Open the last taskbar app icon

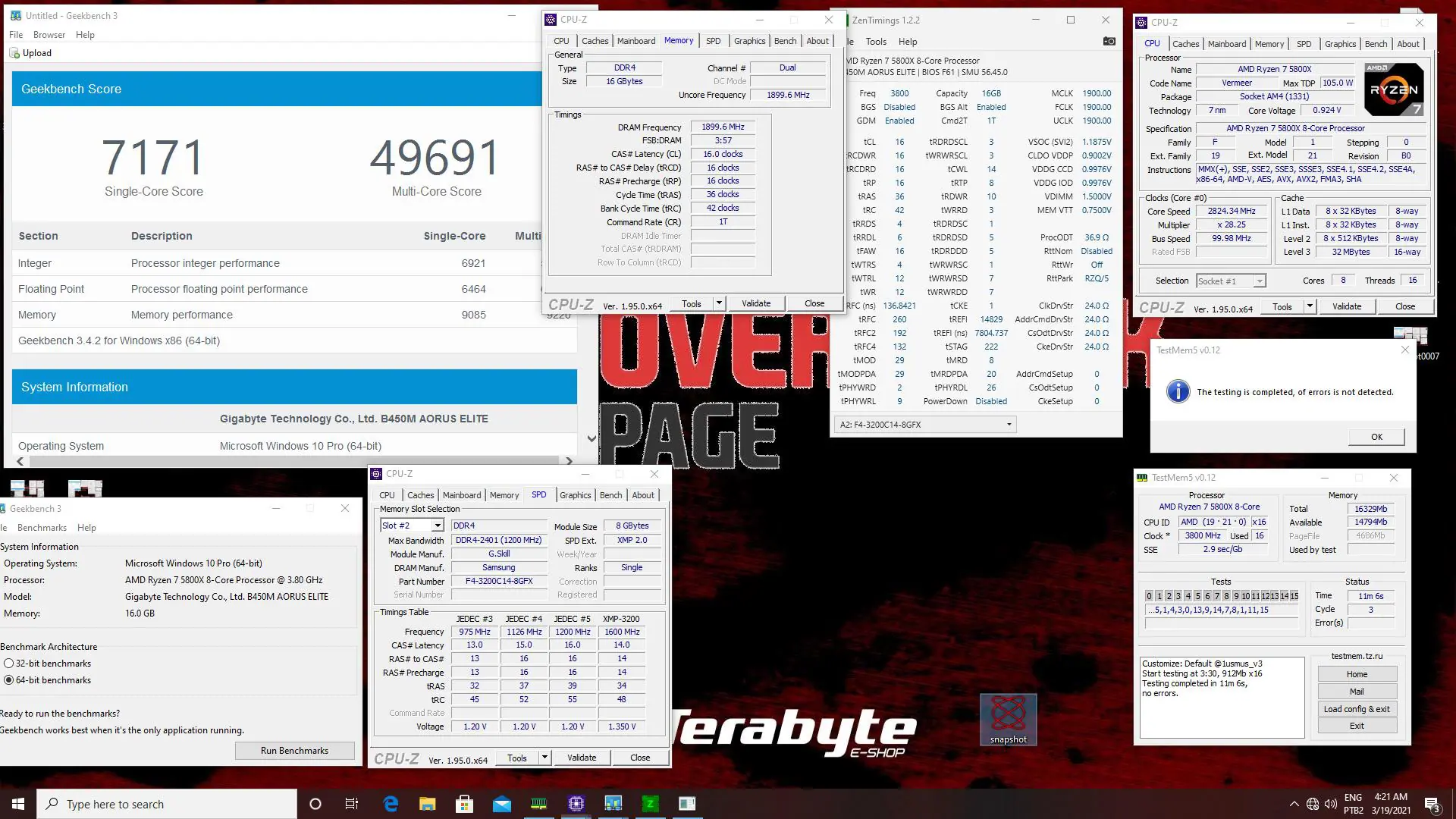point(687,804)
